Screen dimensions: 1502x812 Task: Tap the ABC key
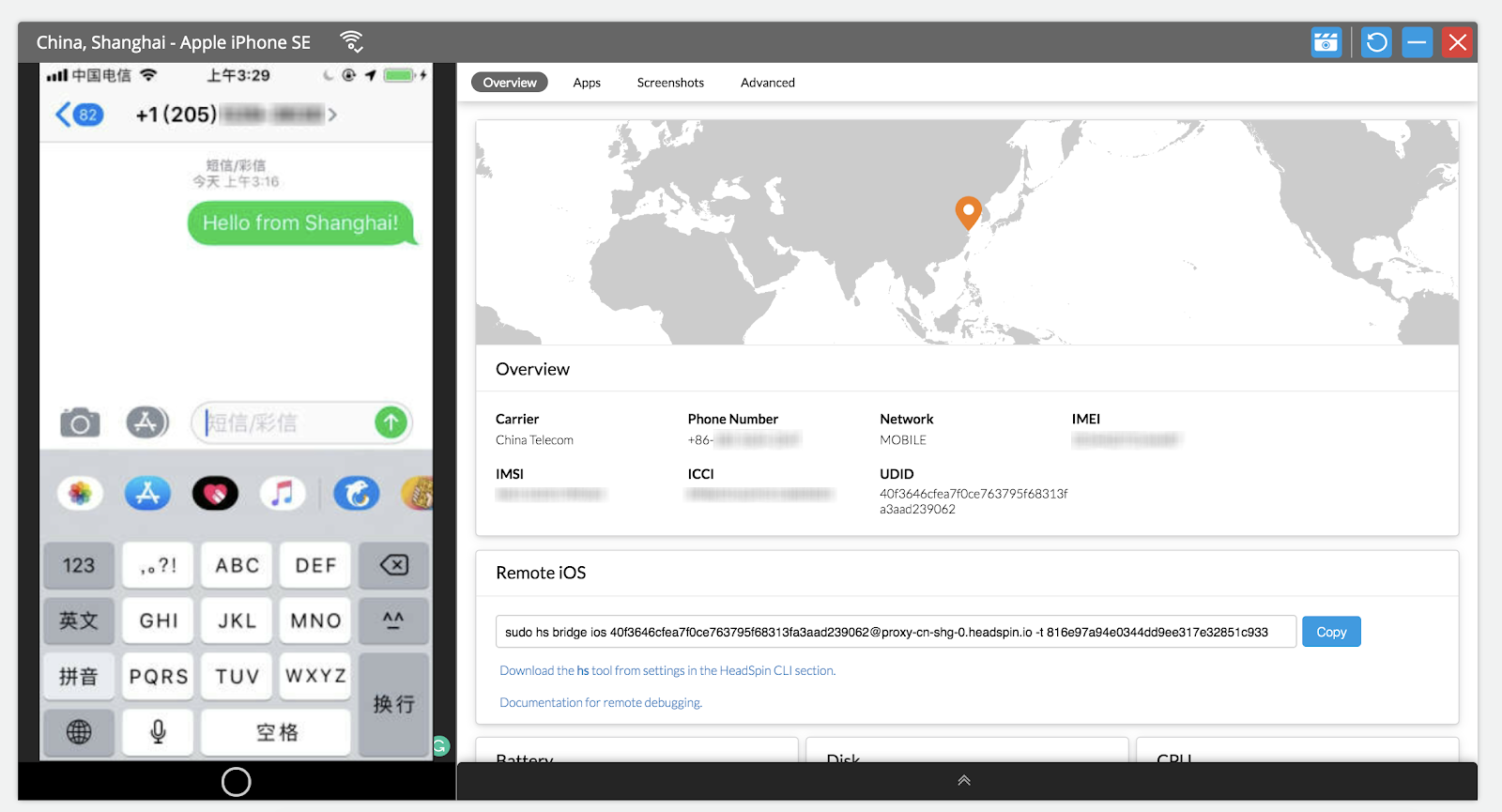tap(237, 565)
